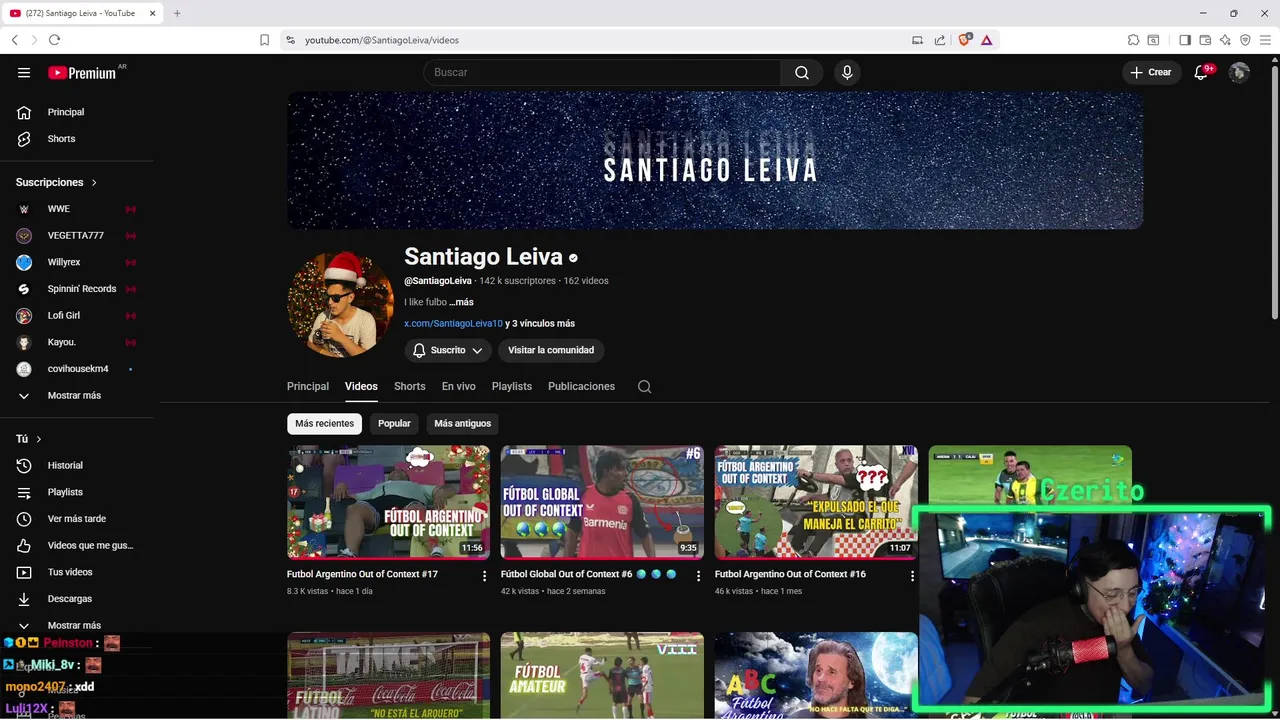
Task: Open options for Fútbol Global Out of Context #6
Action: (x=698, y=576)
